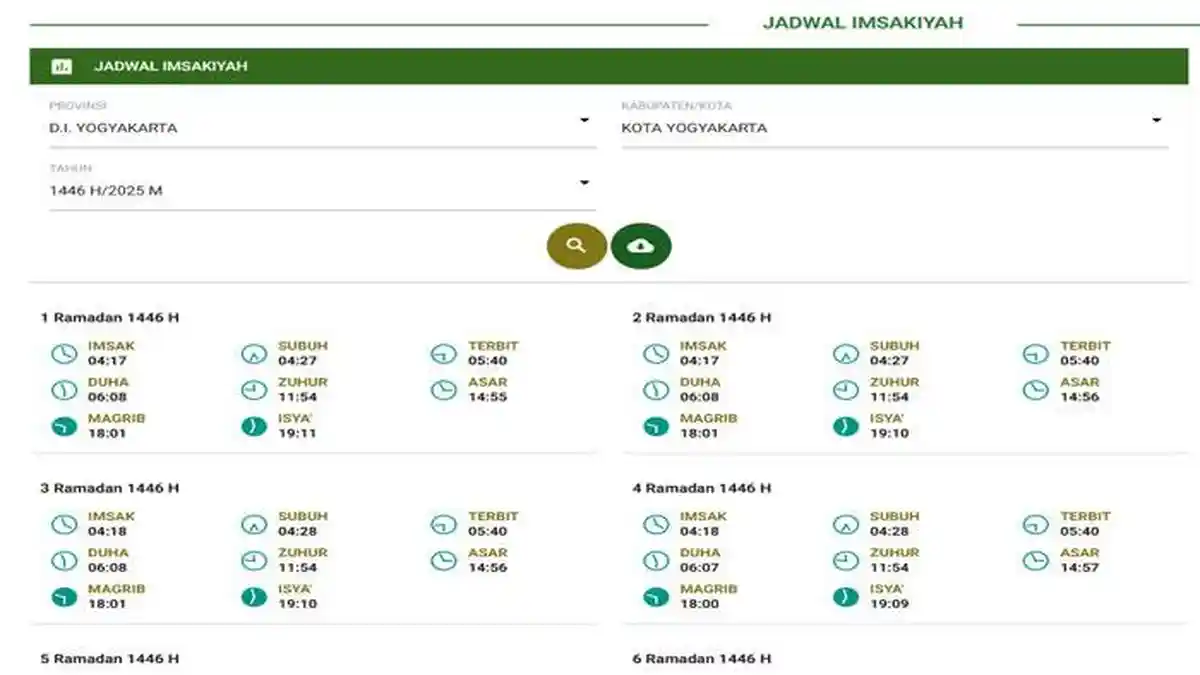Click Zuhur clock icon for 3 Ramadan
The width and height of the screenshot is (1200, 675).
tap(254, 561)
